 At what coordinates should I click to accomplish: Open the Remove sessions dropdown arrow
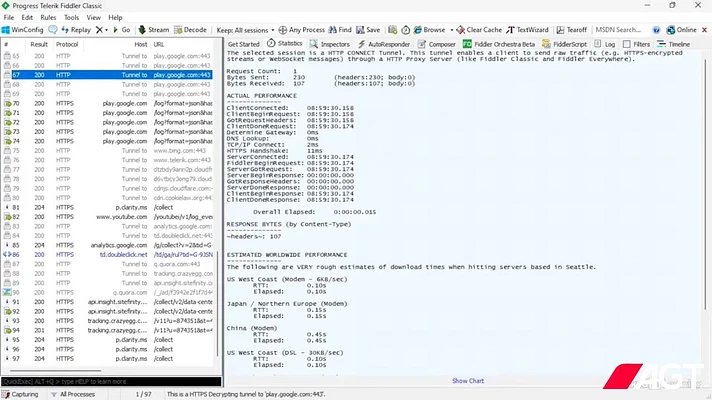(107, 30)
